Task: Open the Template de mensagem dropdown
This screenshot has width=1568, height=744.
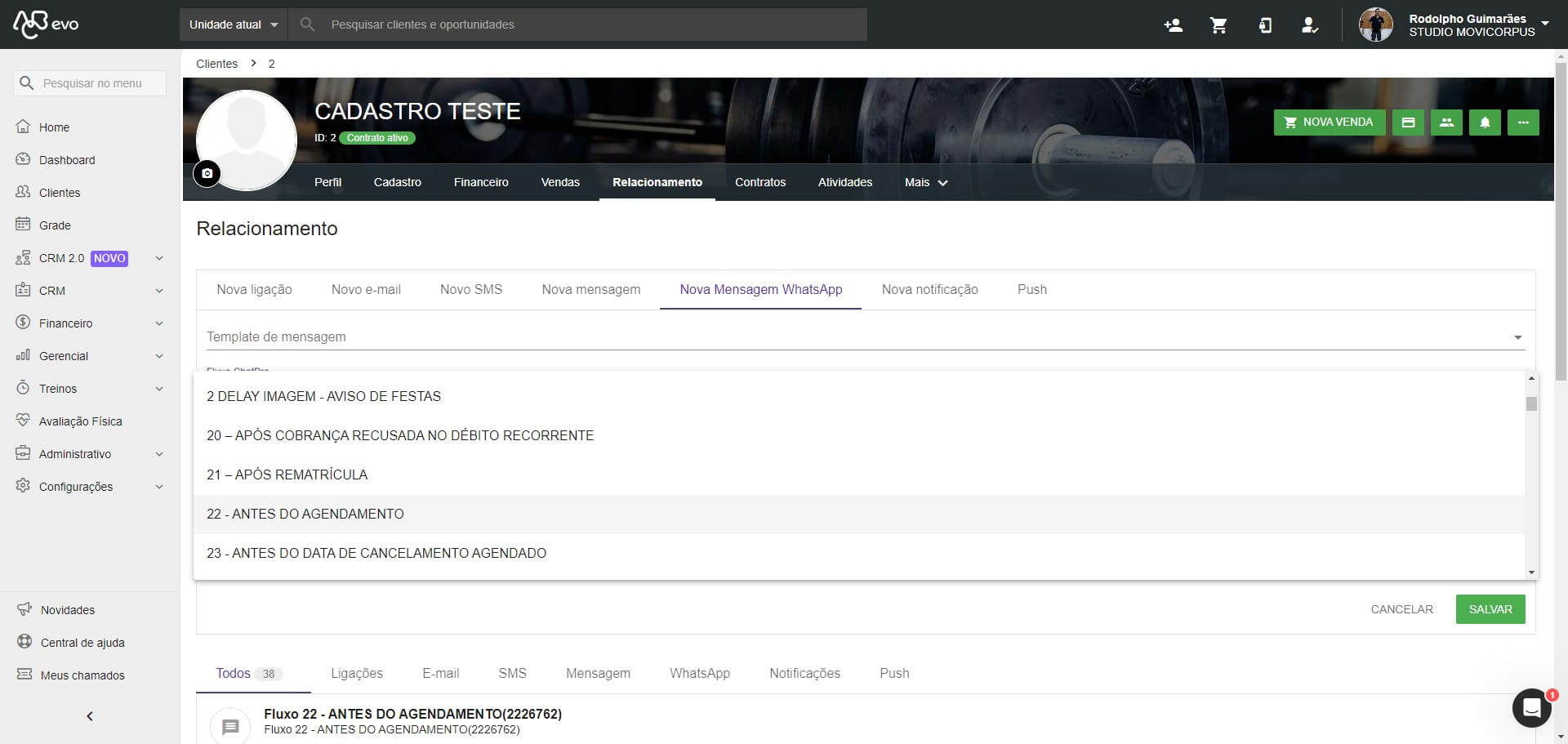Action: 866,336
